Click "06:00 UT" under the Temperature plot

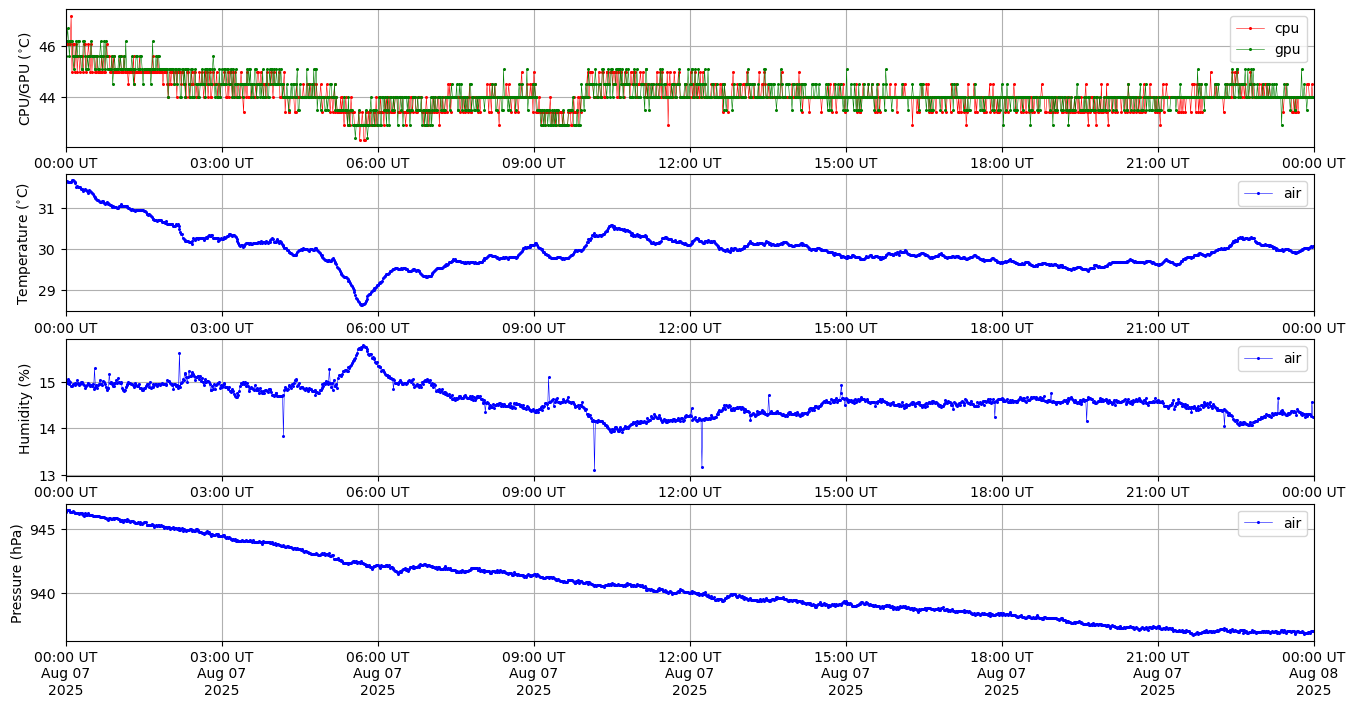pos(378,328)
